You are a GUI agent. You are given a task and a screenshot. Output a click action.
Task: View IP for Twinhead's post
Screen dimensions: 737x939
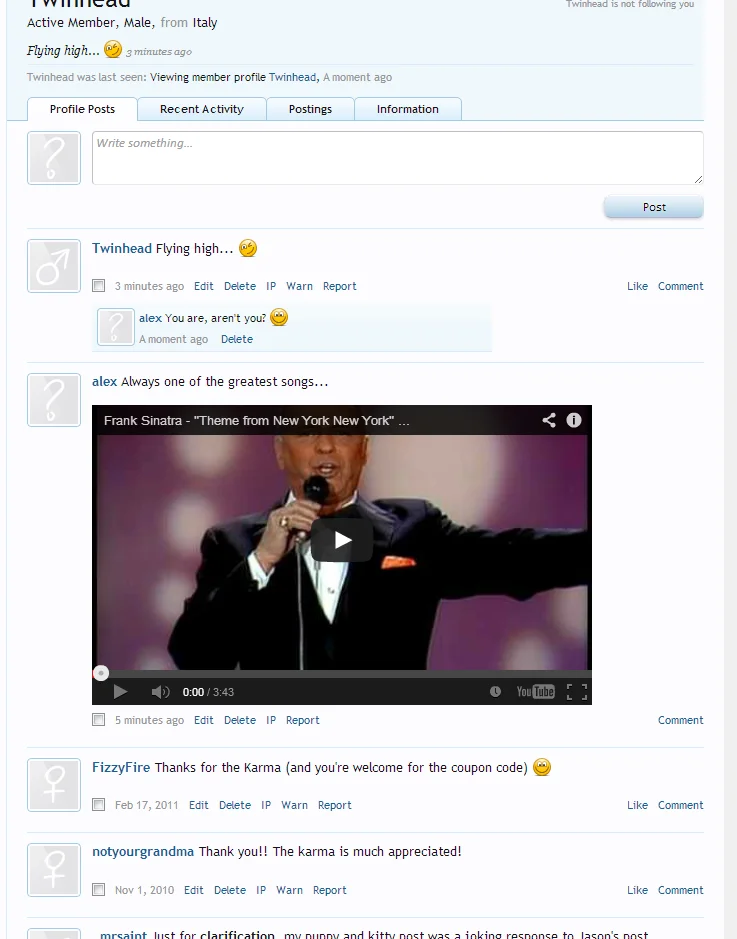pyautogui.click(x=271, y=286)
